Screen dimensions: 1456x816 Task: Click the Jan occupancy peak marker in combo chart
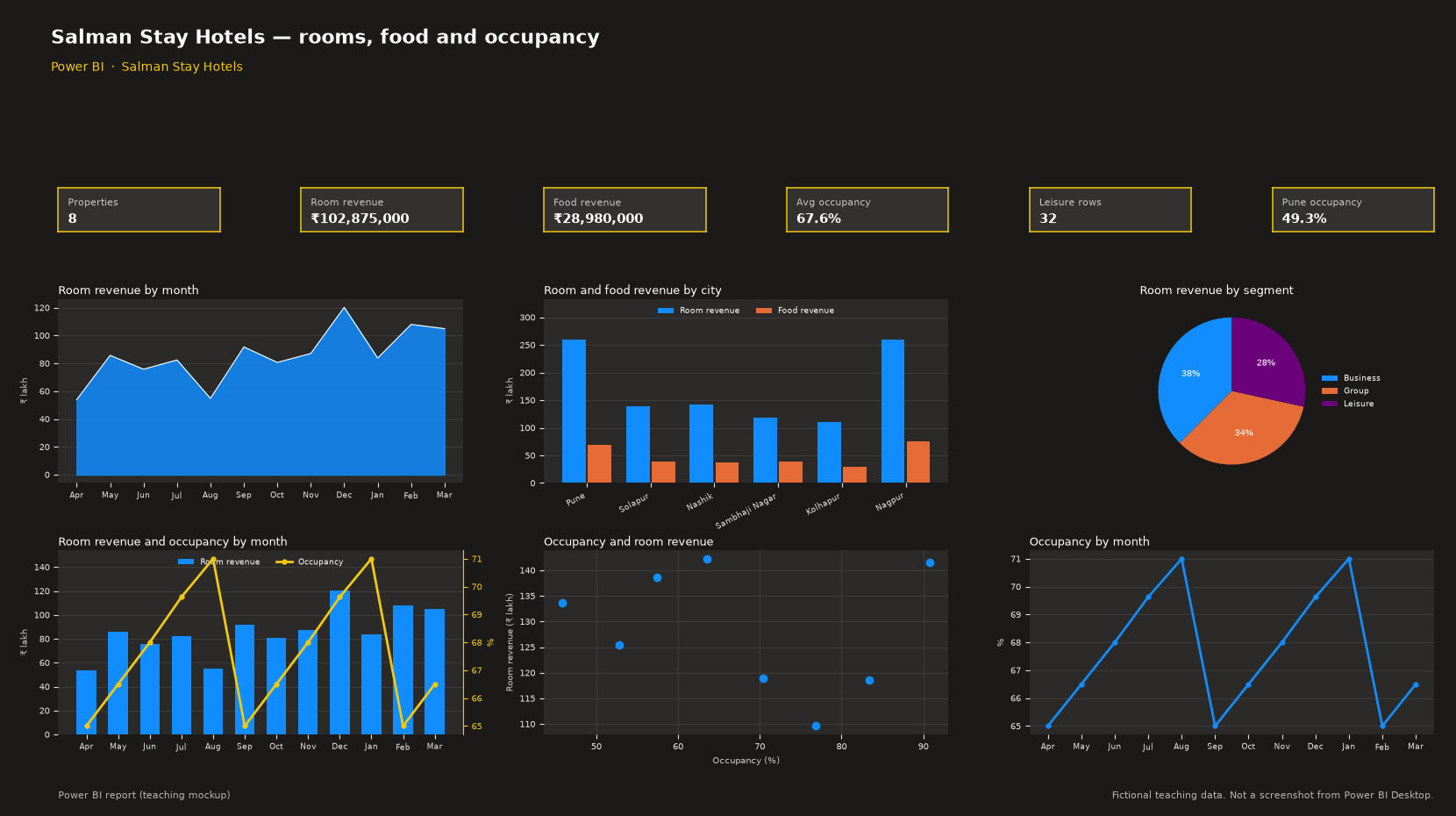[x=371, y=559]
